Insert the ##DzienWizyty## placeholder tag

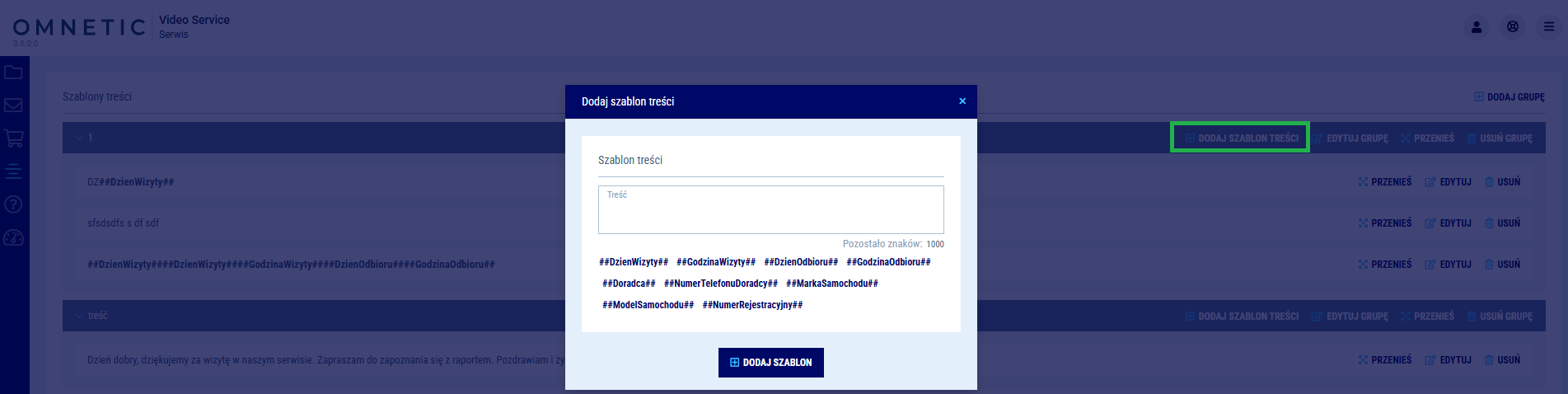[634, 262]
